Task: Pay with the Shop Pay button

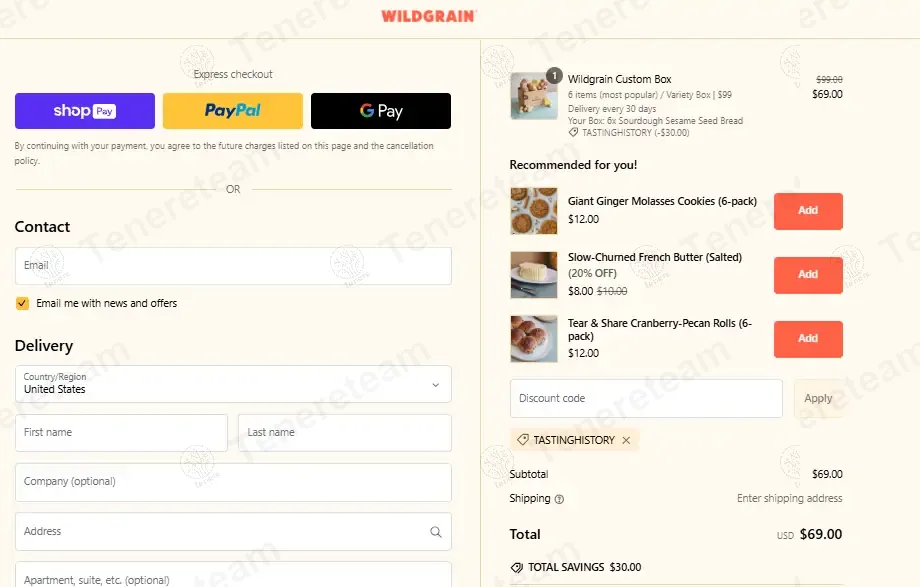Action: (85, 111)
